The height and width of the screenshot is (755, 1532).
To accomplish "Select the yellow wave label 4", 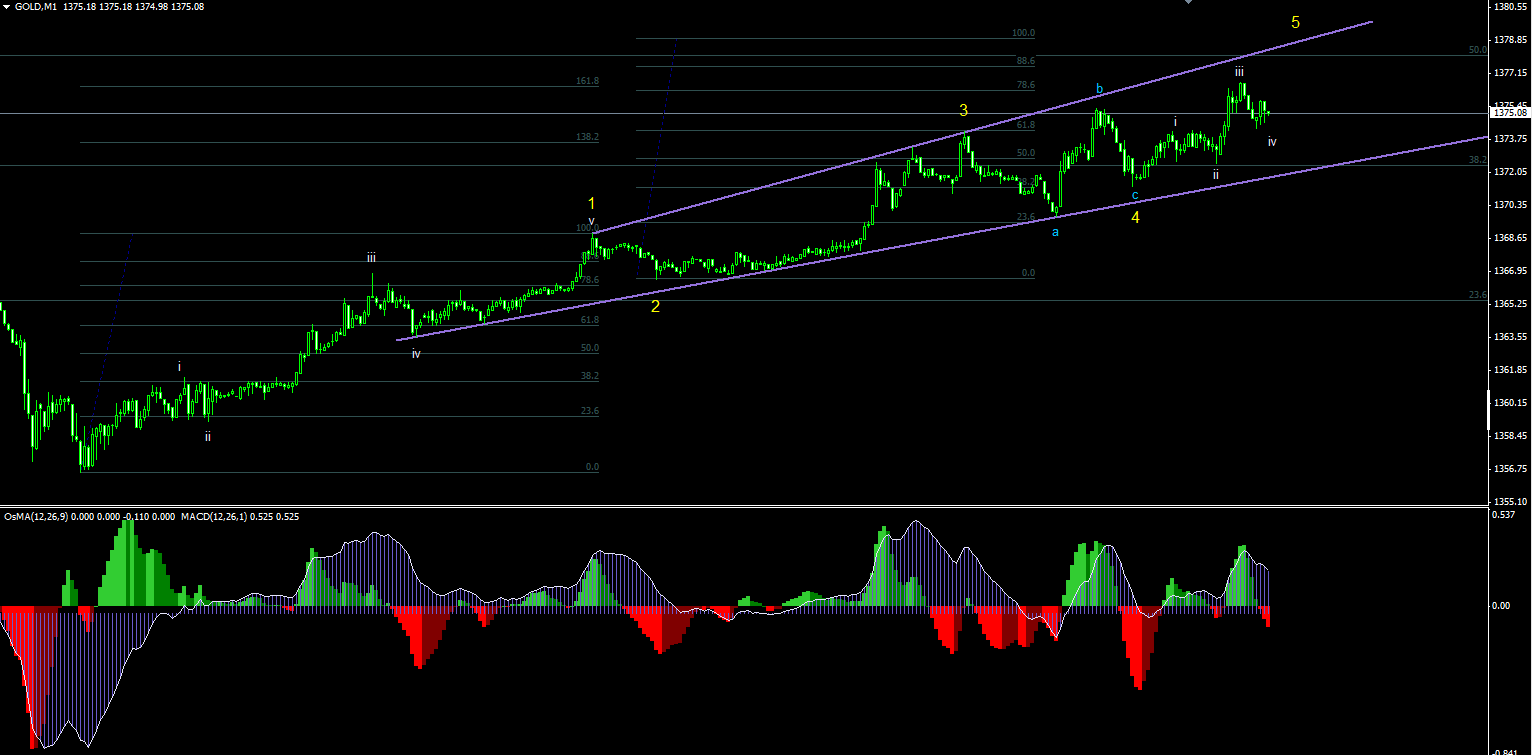I will 1136,217.
